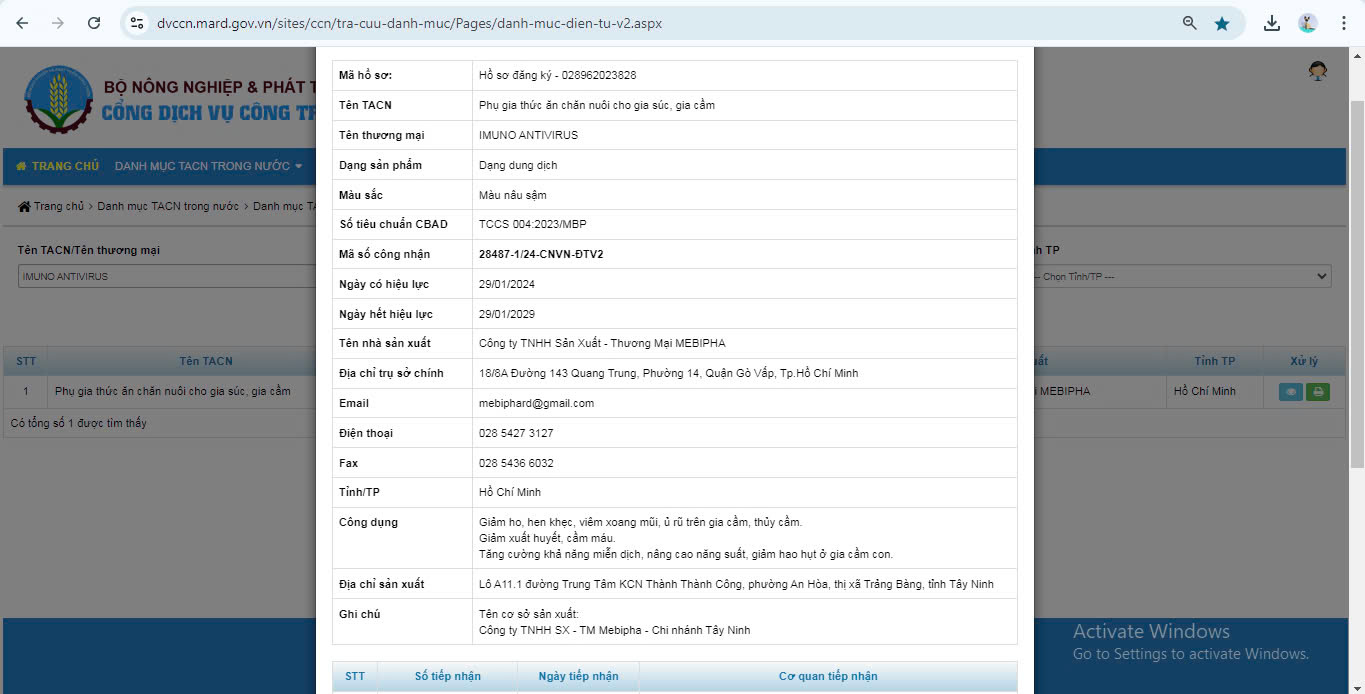This screenshot has width=1365, height=694.
Task: Click Danh mục TACN trong nước breadcrumb
Action: coord(168,206)
